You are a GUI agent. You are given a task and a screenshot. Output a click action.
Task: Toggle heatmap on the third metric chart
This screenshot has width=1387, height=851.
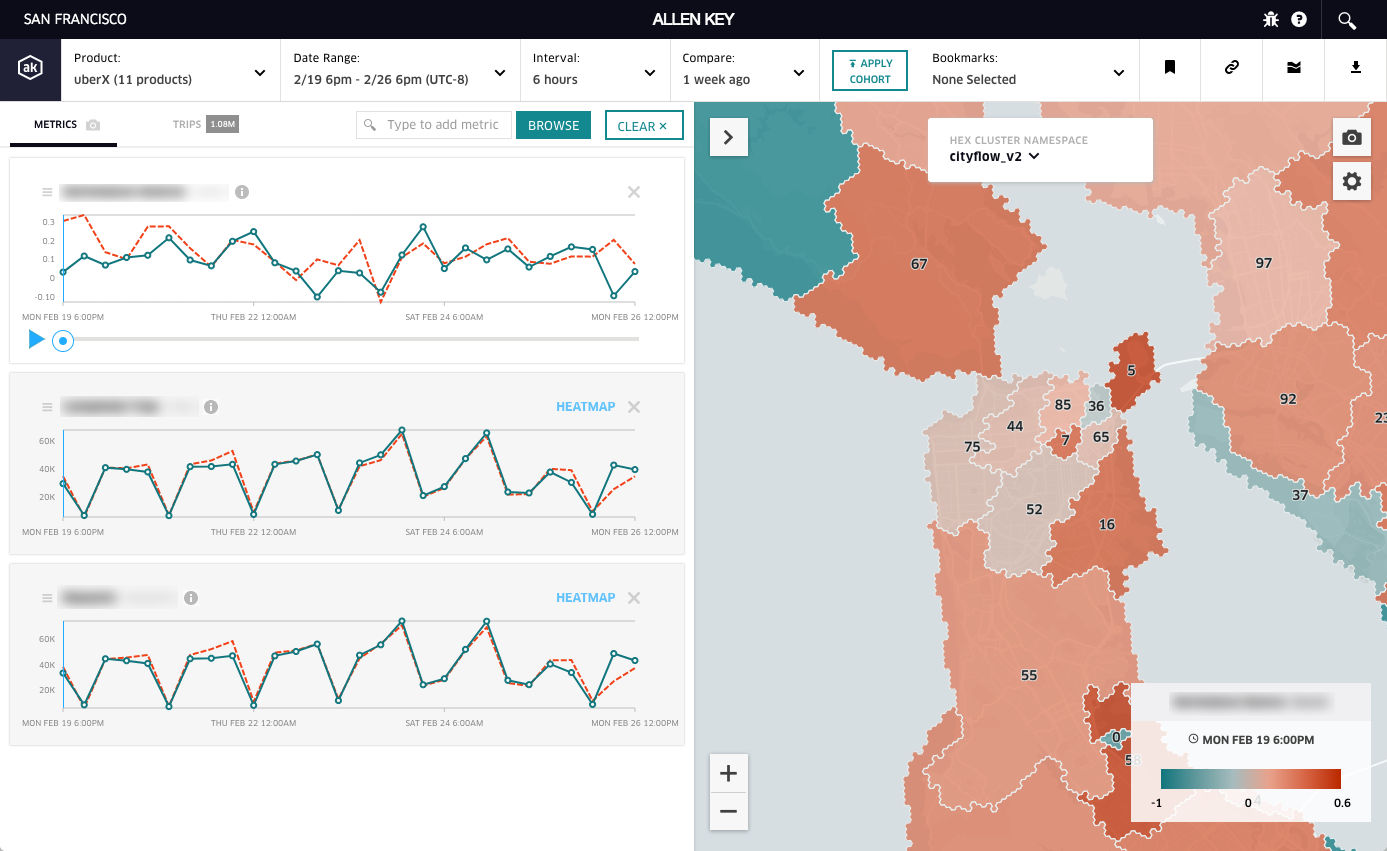pos(585,598)
